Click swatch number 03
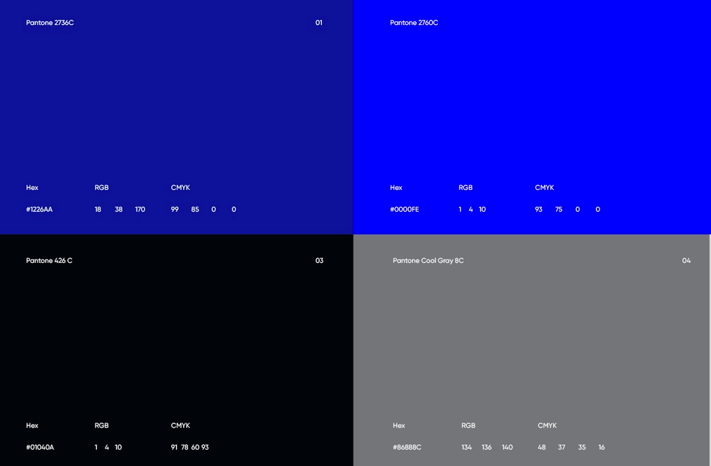This screenshot has height=466, width=711. coord(319,261)
